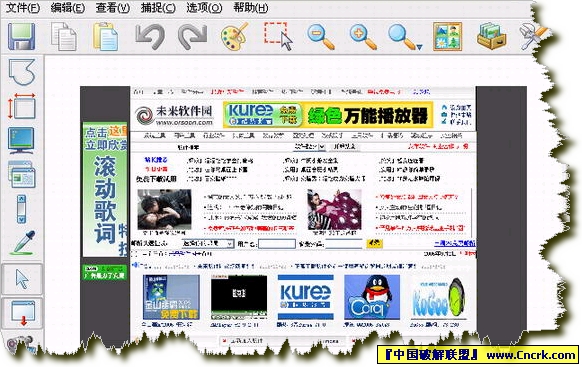Image resolution: width=582 pixels, height=367 pixels.
Task: Click the KuGoo software thumbnail
Action: tap(439, 297)
